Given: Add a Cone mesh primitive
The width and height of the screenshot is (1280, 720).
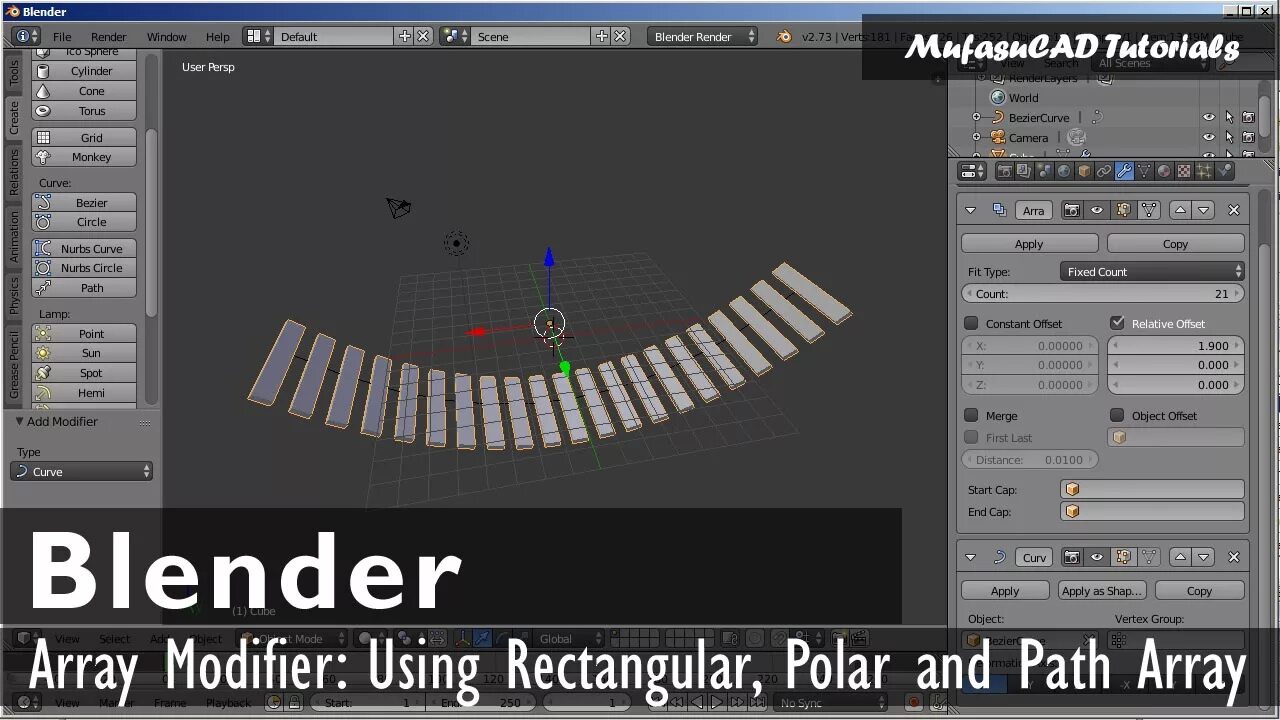Looking at the screenshot, I should [x=84, y=91].
